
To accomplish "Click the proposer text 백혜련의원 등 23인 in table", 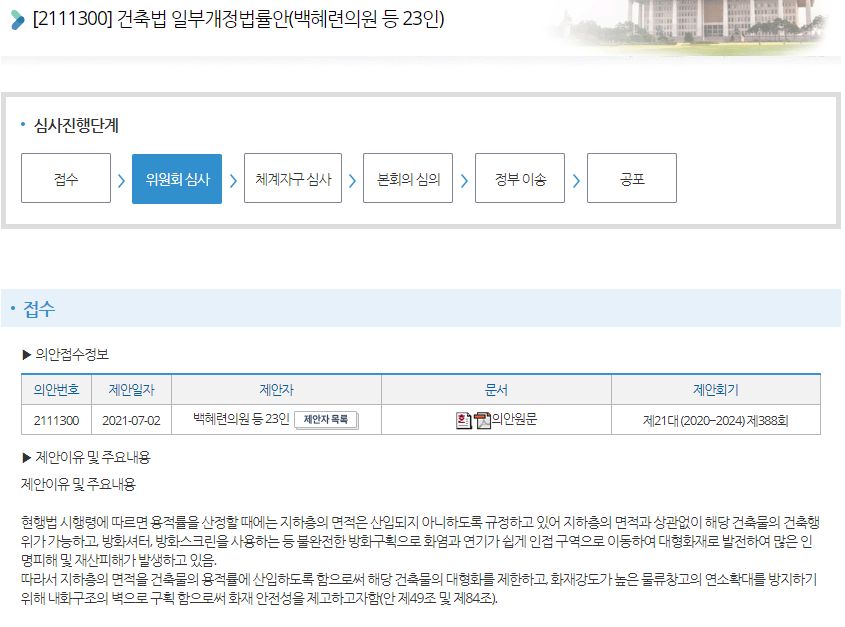I will [x=241, y=419].
